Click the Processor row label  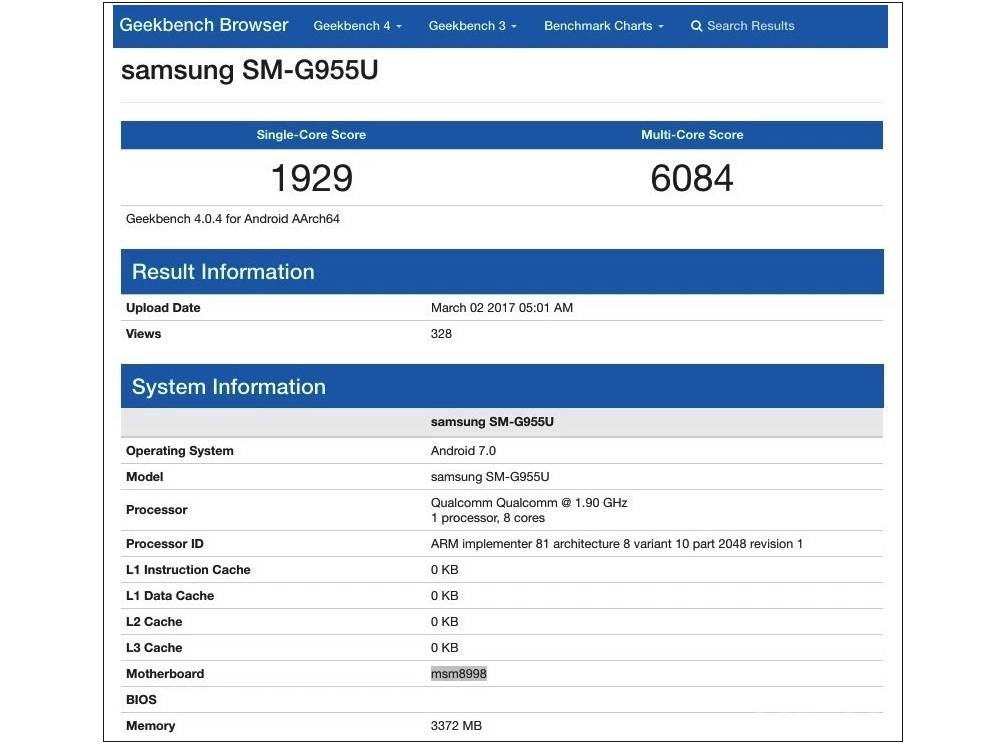pyautogui.click(x=157, y=510)
